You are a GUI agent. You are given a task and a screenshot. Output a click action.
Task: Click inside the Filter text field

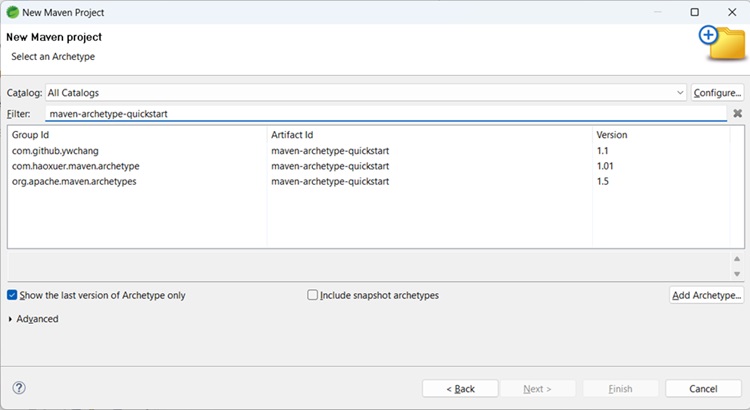385,114
